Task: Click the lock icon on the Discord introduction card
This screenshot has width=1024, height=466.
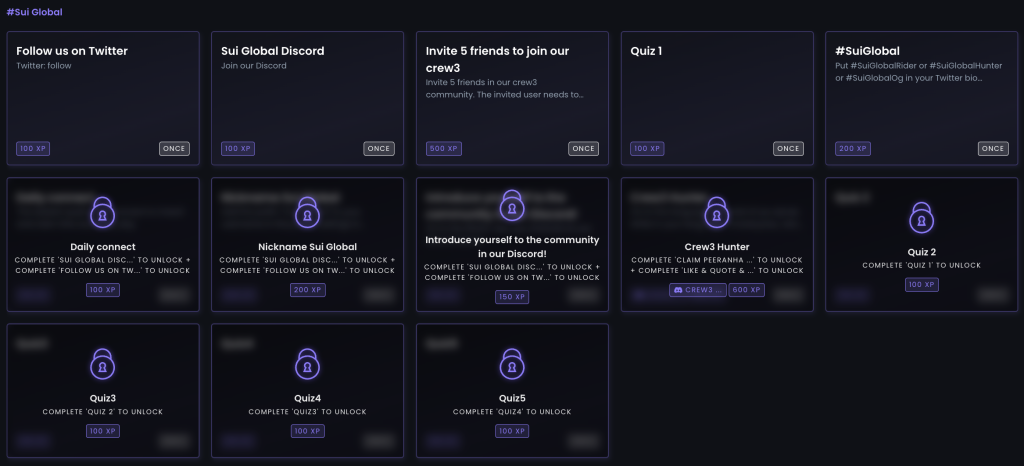Action: coord(512,205)
